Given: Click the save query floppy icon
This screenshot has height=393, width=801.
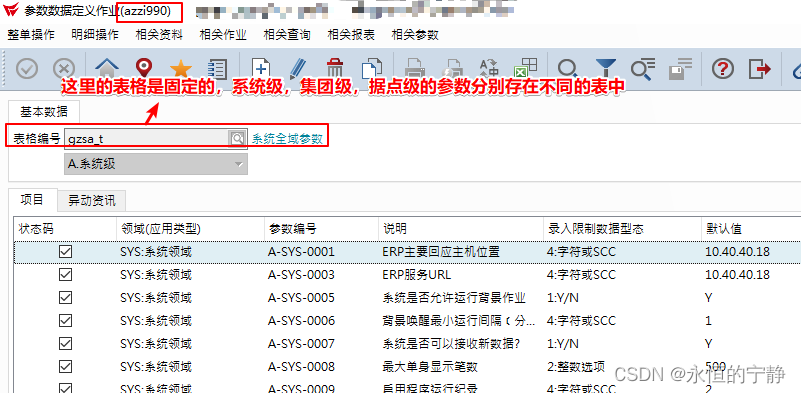Looking at the screenshot, I should click(680, 68).
